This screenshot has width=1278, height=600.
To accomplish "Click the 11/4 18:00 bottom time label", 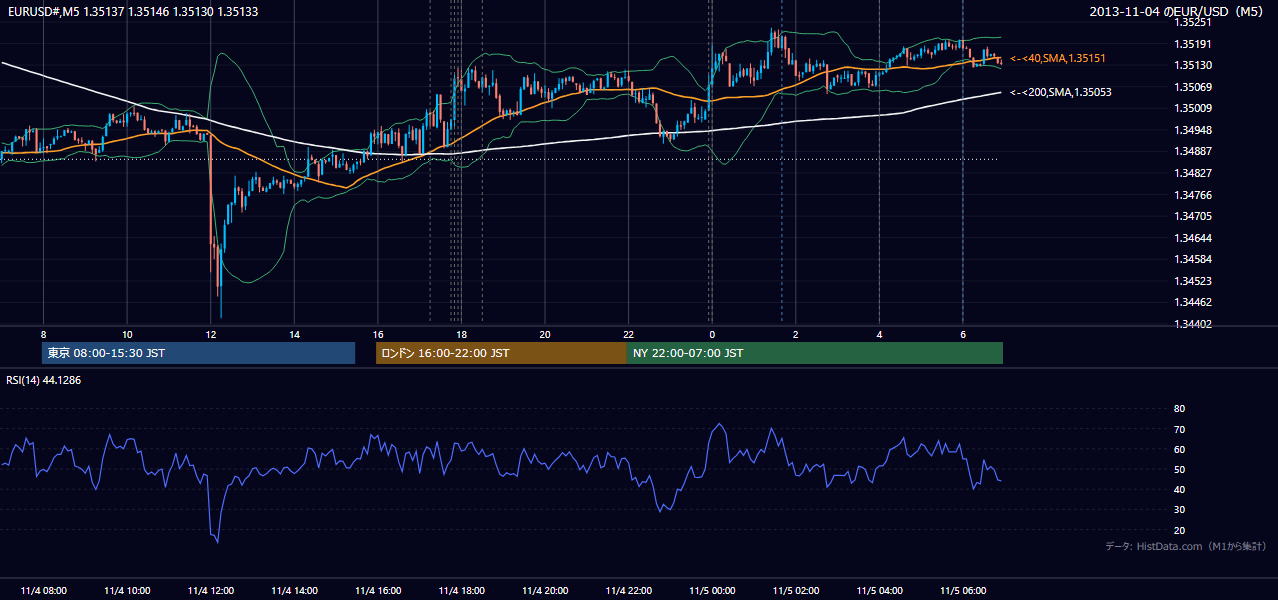I will [x=461, y=591].
